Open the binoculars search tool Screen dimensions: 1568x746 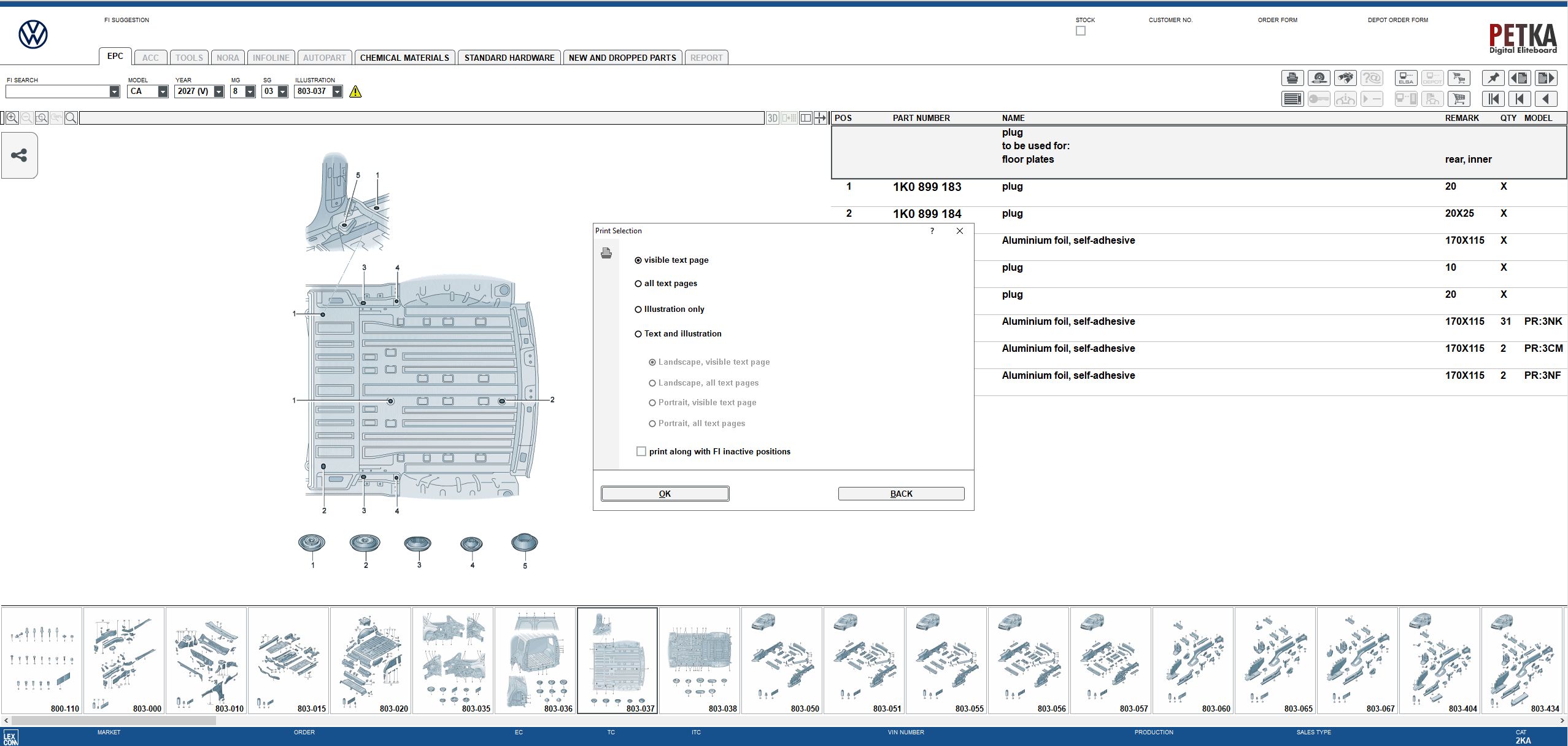coord(1345,78)
